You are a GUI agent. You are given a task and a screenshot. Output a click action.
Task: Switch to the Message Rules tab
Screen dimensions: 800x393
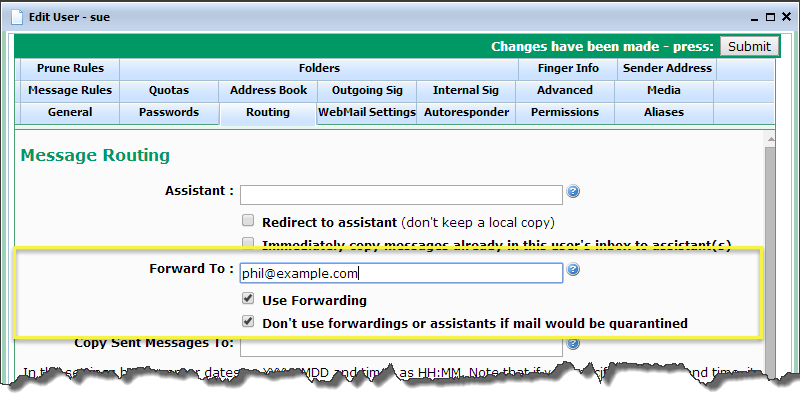[70, 90]
